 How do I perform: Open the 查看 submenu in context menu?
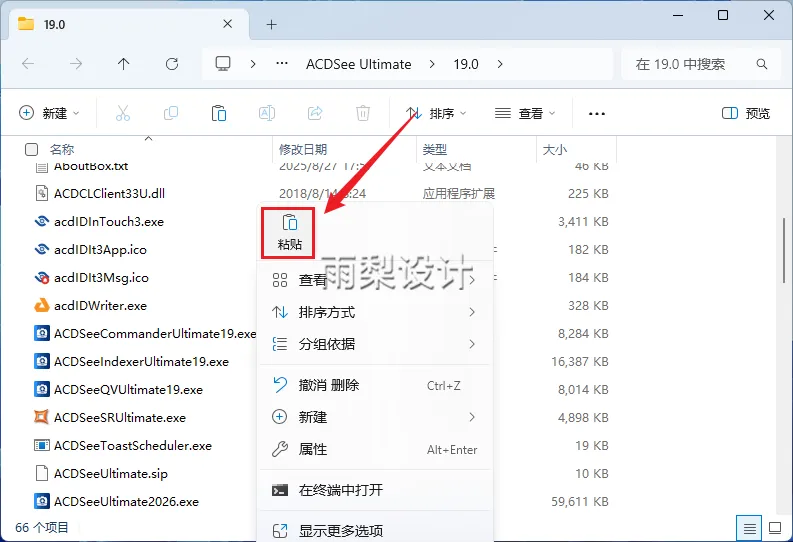coord(374,280)
